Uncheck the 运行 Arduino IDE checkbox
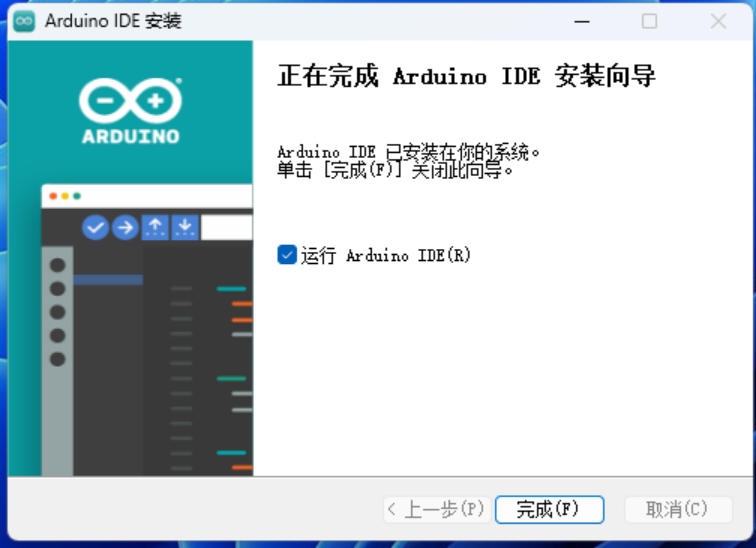The image size is (756, 548). (x=287, y=255)
